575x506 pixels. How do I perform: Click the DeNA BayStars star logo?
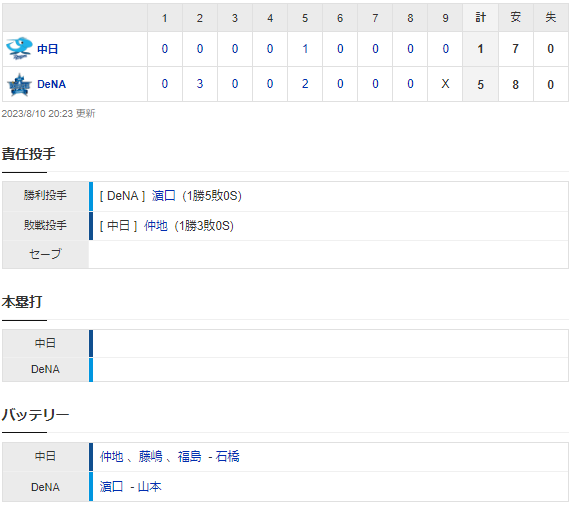[19, 84]
